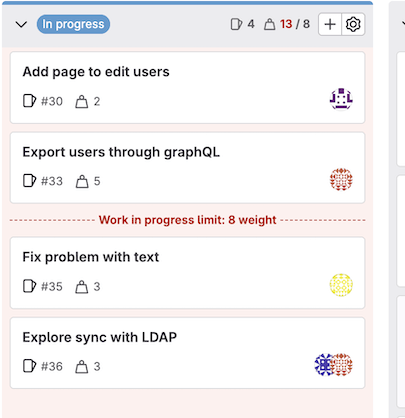
Task: Click the In progress list label
Action: tap(73, 24)
